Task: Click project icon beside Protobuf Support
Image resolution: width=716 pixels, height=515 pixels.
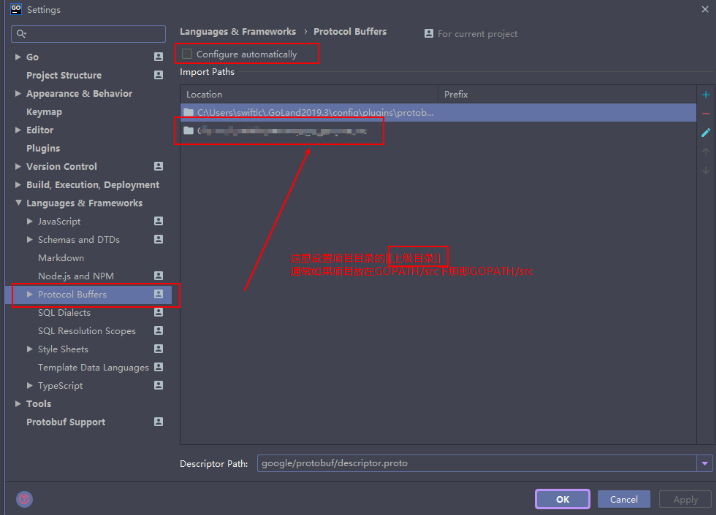Action: 158,422
